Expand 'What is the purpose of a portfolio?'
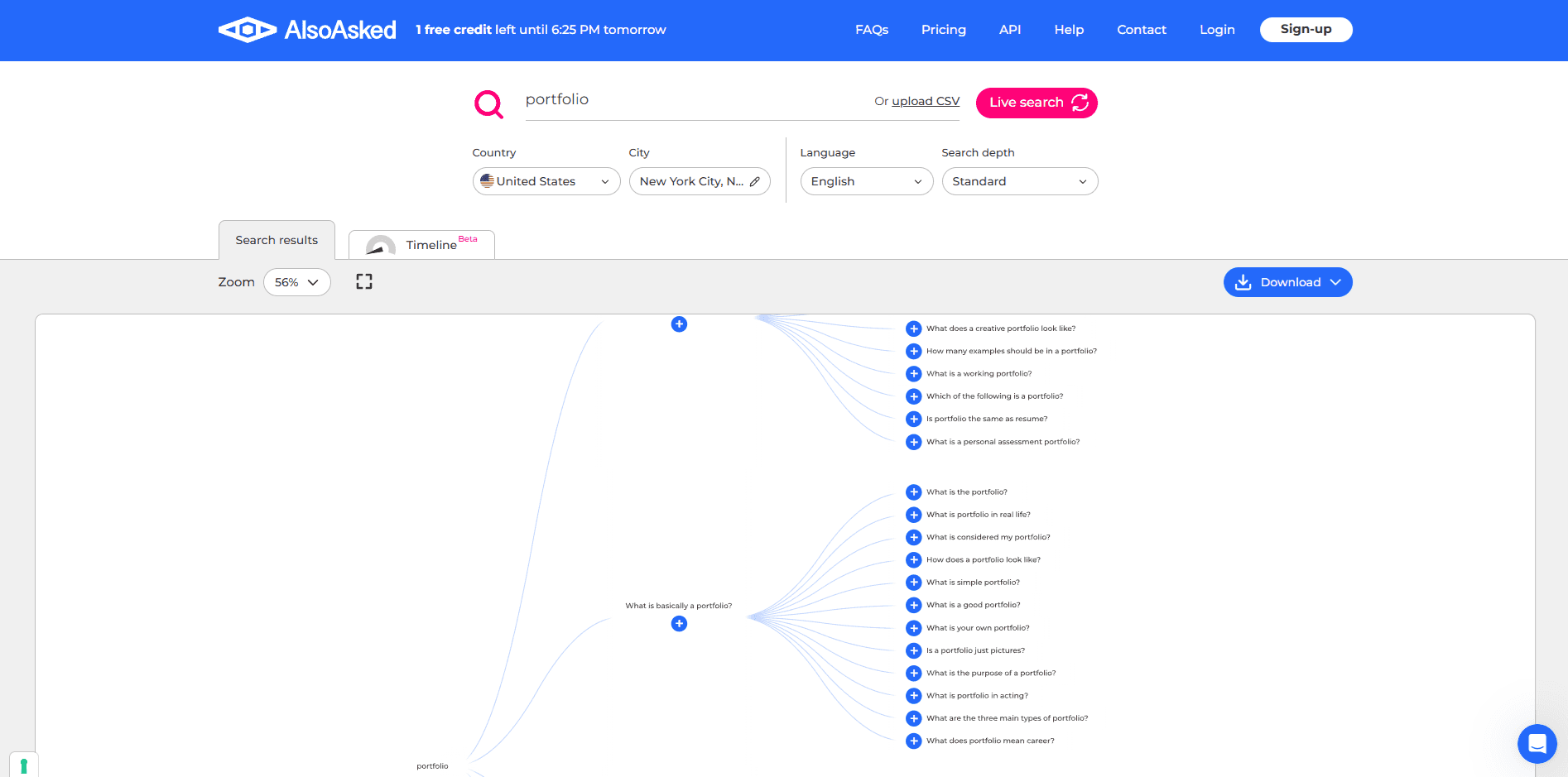This screenshot has width=1568, height=777. coord(914,674)
